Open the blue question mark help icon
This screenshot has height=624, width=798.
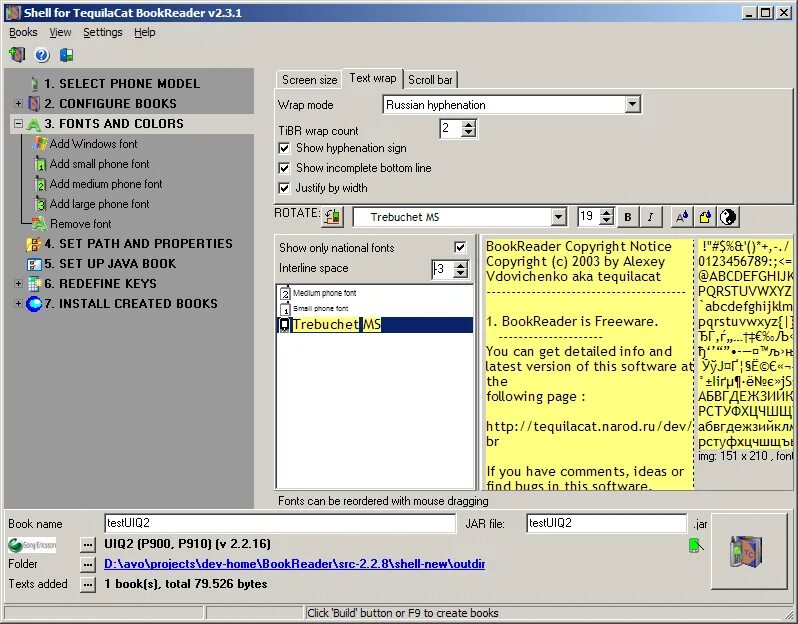click(x=42, y=55)
